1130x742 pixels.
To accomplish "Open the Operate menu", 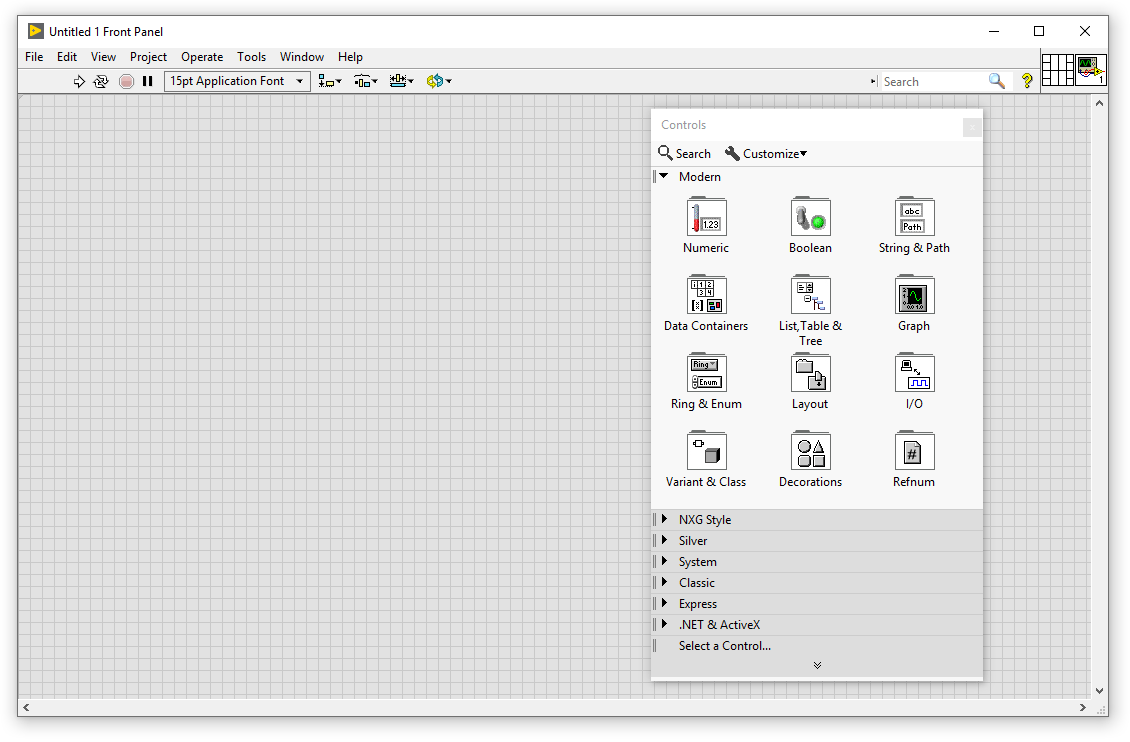I will (x=202, y=57).
